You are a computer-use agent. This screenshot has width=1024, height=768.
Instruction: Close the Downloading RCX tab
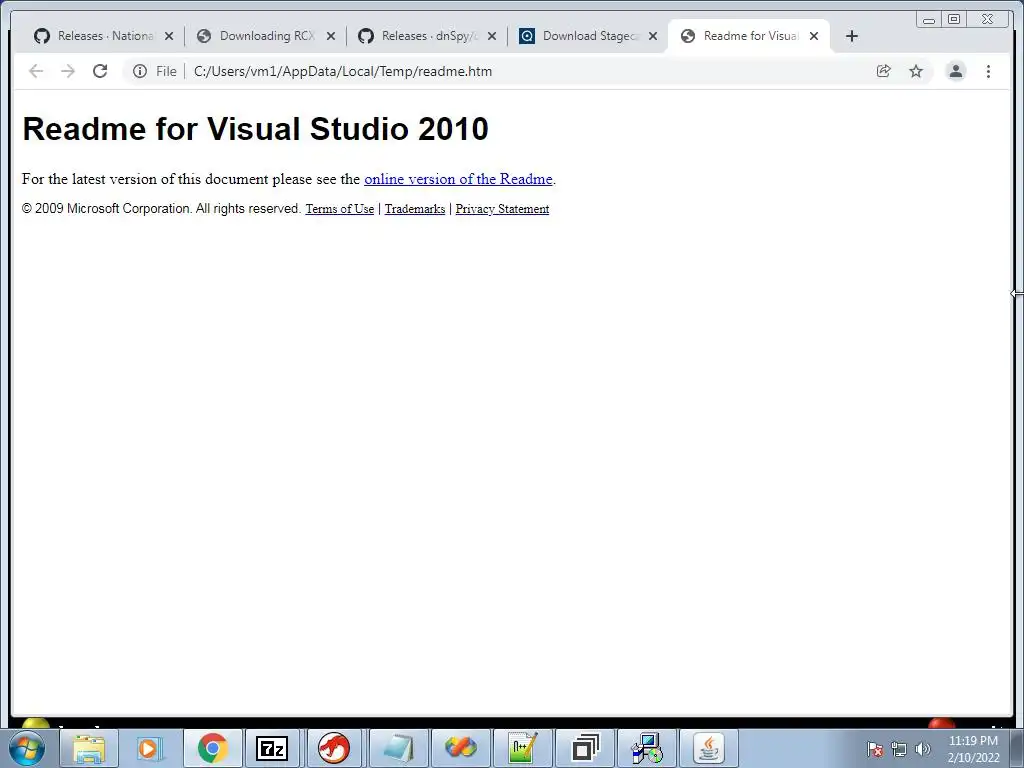[331, 36]
